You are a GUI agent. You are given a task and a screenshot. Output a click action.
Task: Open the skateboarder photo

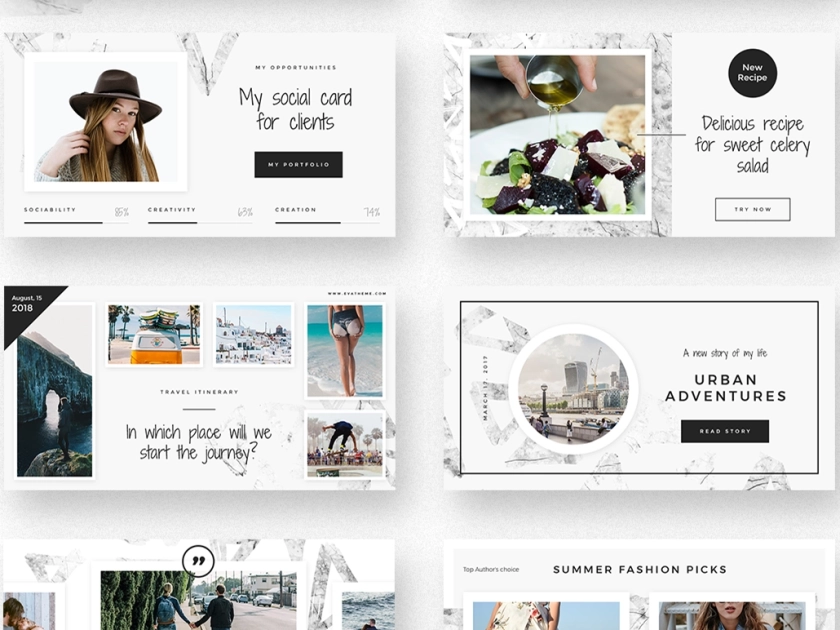345,445
